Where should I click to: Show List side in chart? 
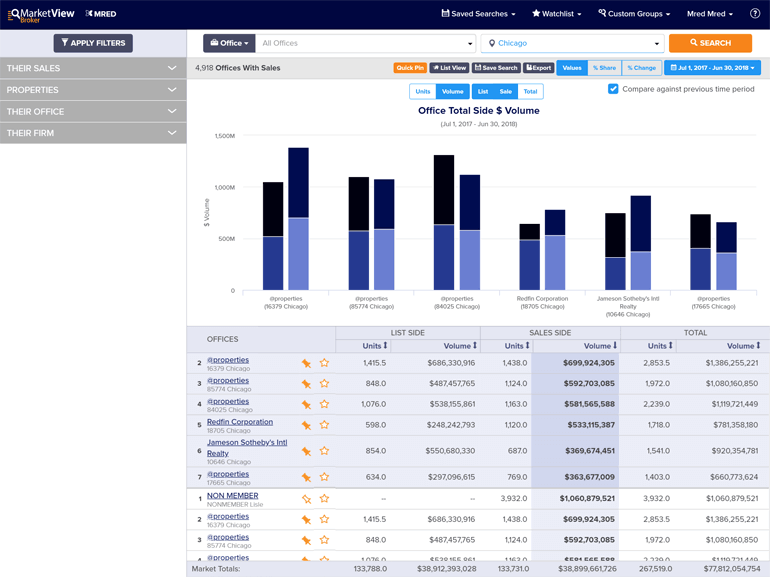[483, 91]
